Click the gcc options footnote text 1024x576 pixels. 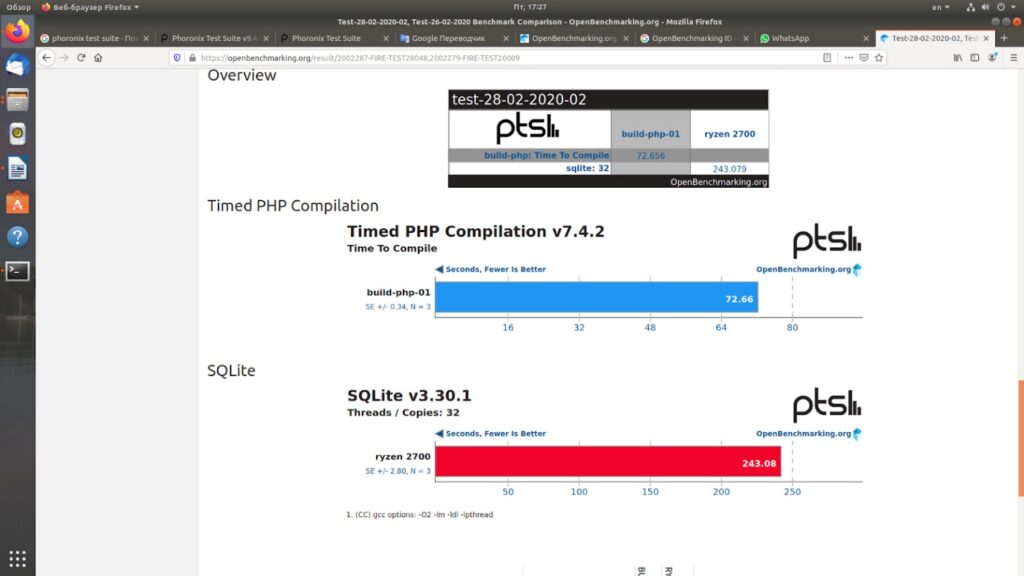coord(419,515)
